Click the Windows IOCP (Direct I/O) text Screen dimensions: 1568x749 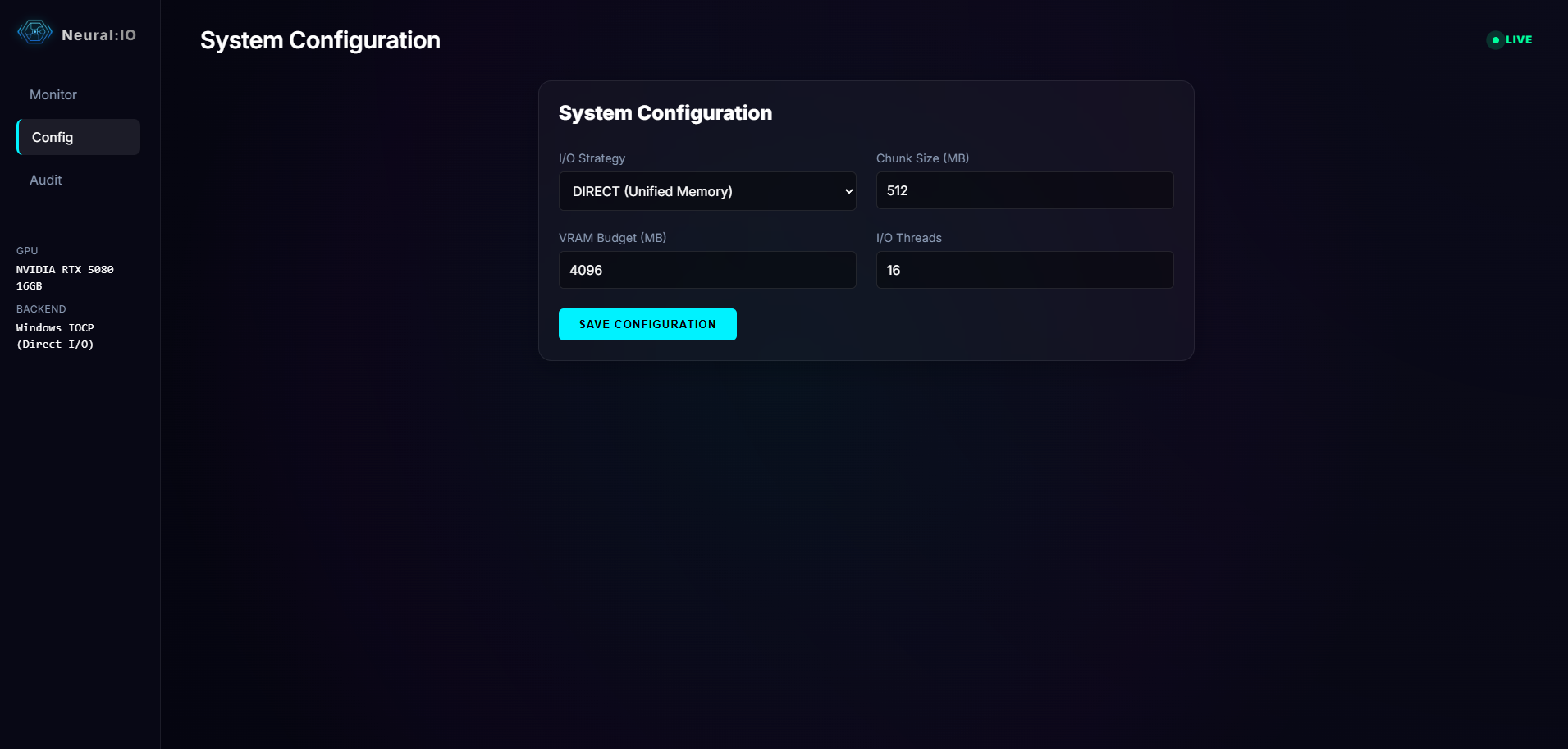pyautogui.click(x=55, y=336)
